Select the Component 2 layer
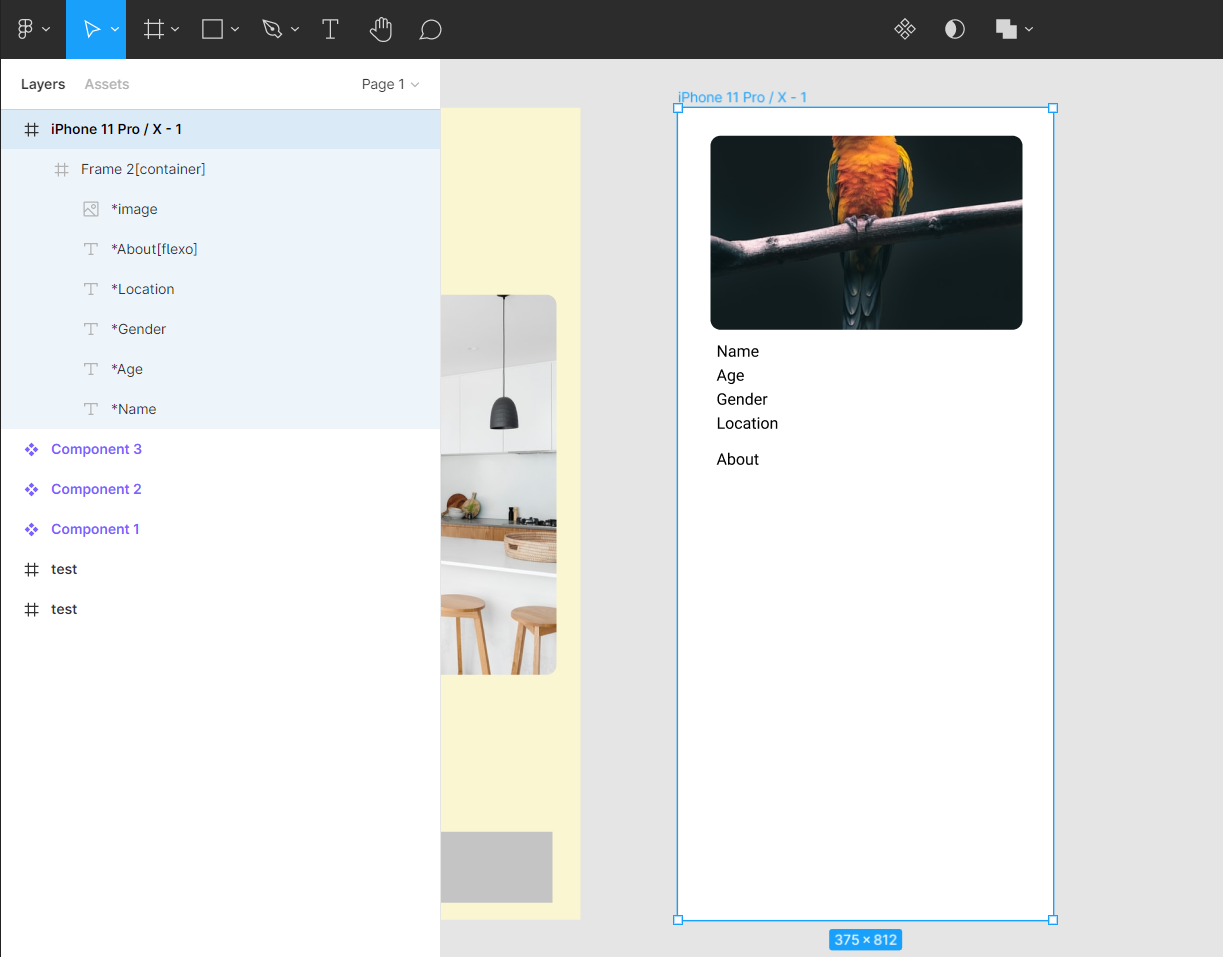The width and height of the screenshot is (1223, 957). [x=220, y=489]
